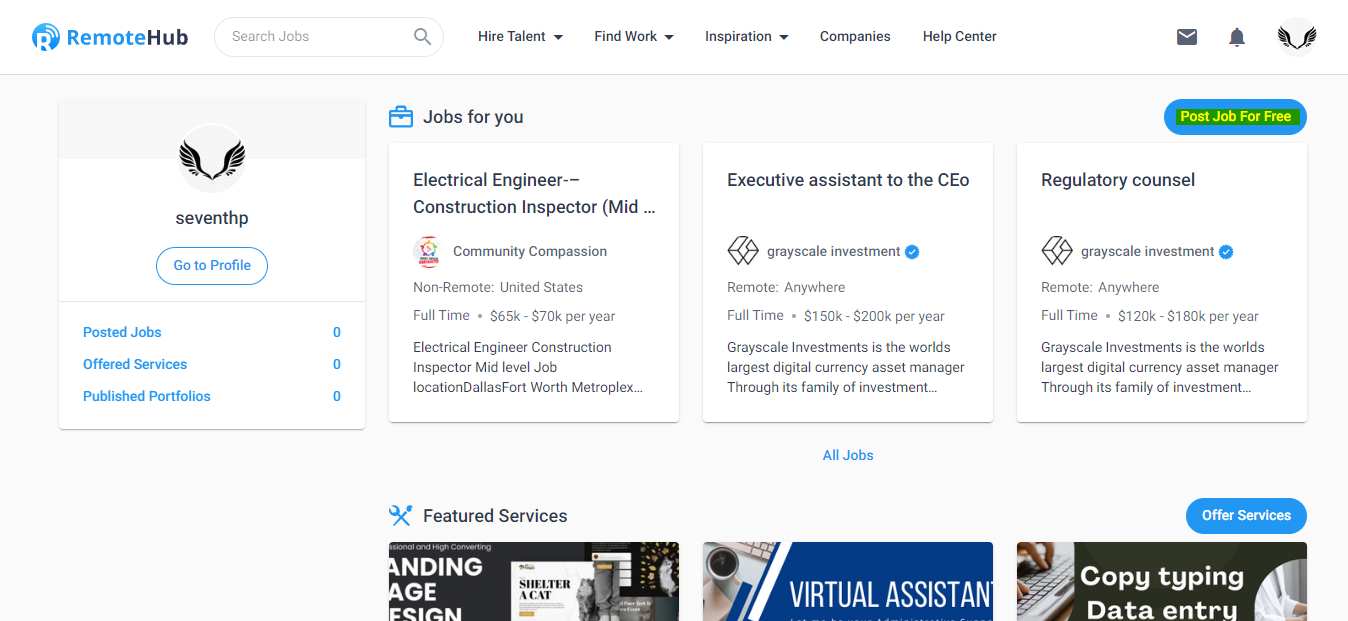The width and height of the screenshot is (1348, 621).
Task: Open the Published Portfolios link
Action: 147,396
